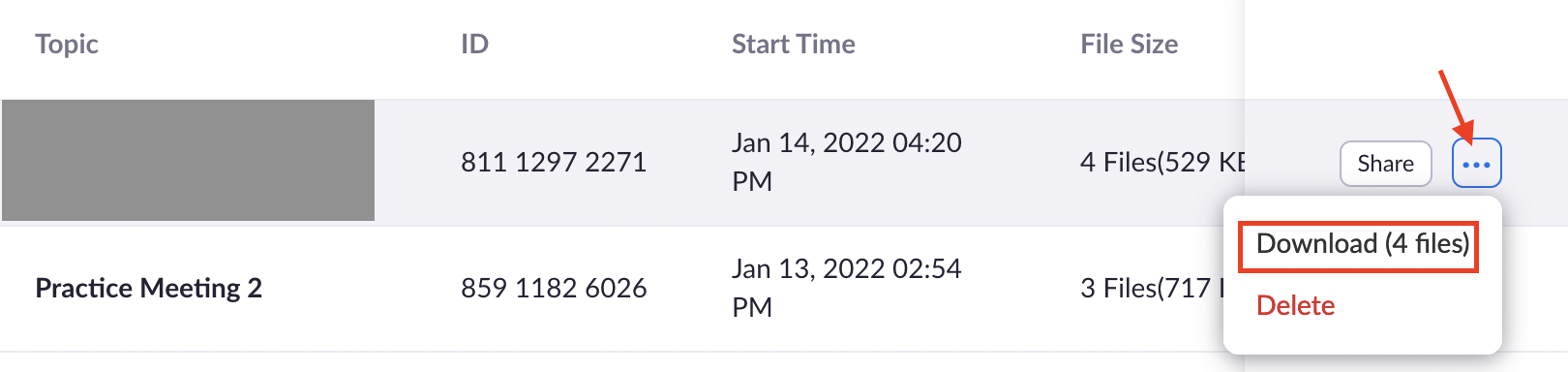Screen dimensions: 1568x372
Task: Open the 4 Files file size entry
Action: tap(1161, 162)
